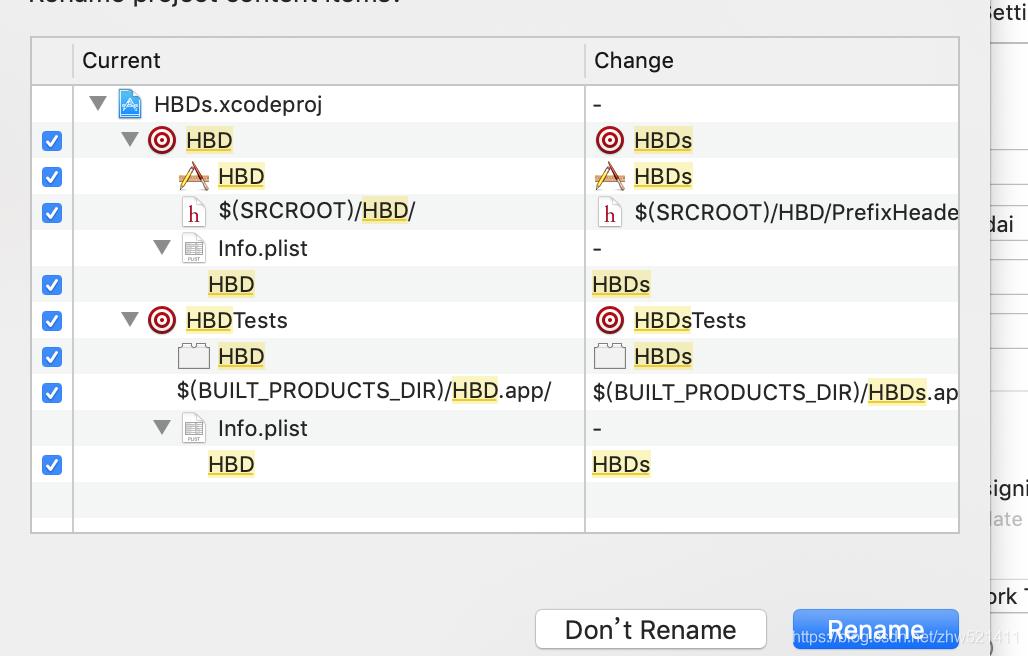This screenshot has height=656, width=1028.
Task: Select HBDs text in the last Change row
Action: pos(621,465)
